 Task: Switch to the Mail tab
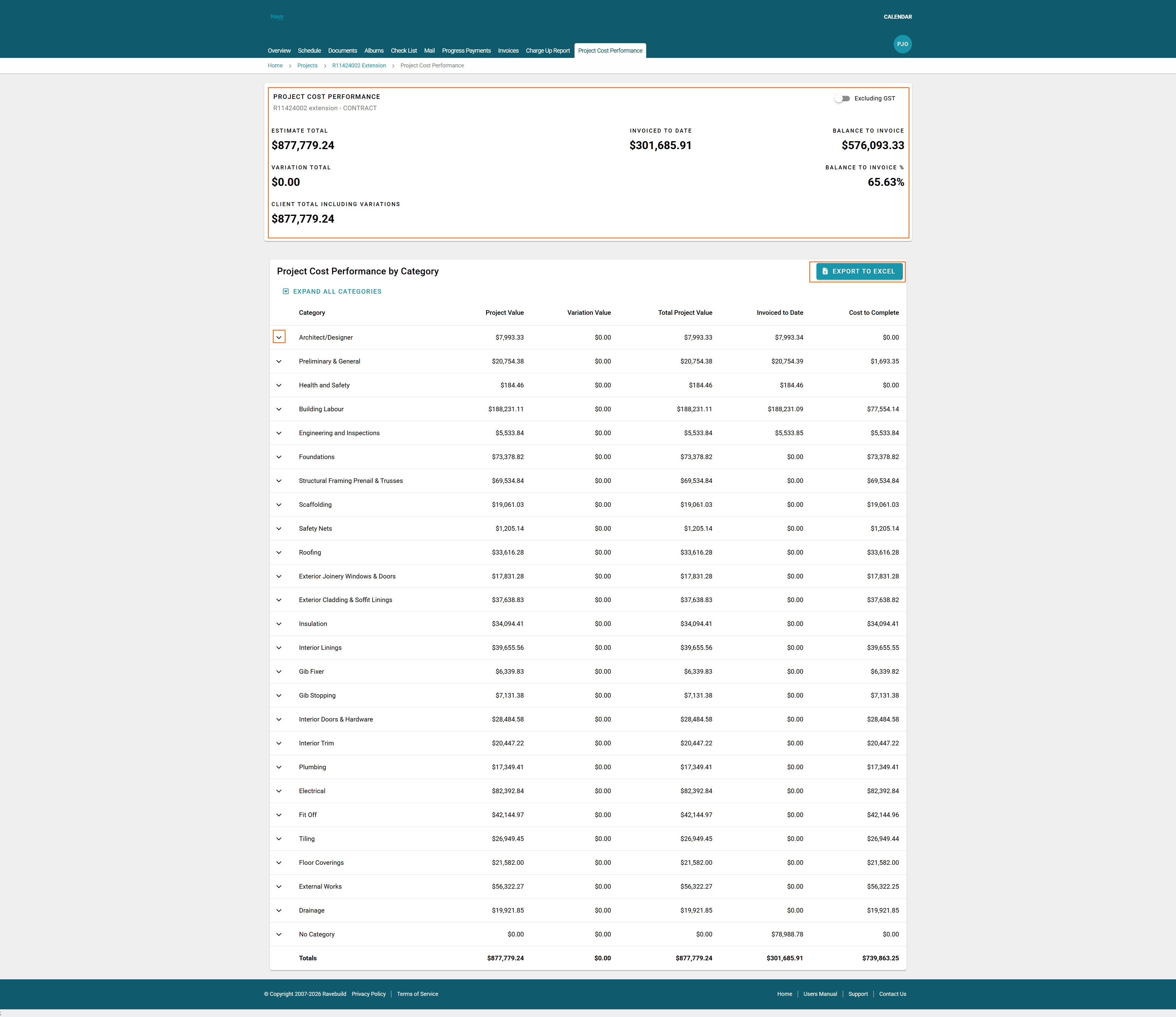pos(429,51)
